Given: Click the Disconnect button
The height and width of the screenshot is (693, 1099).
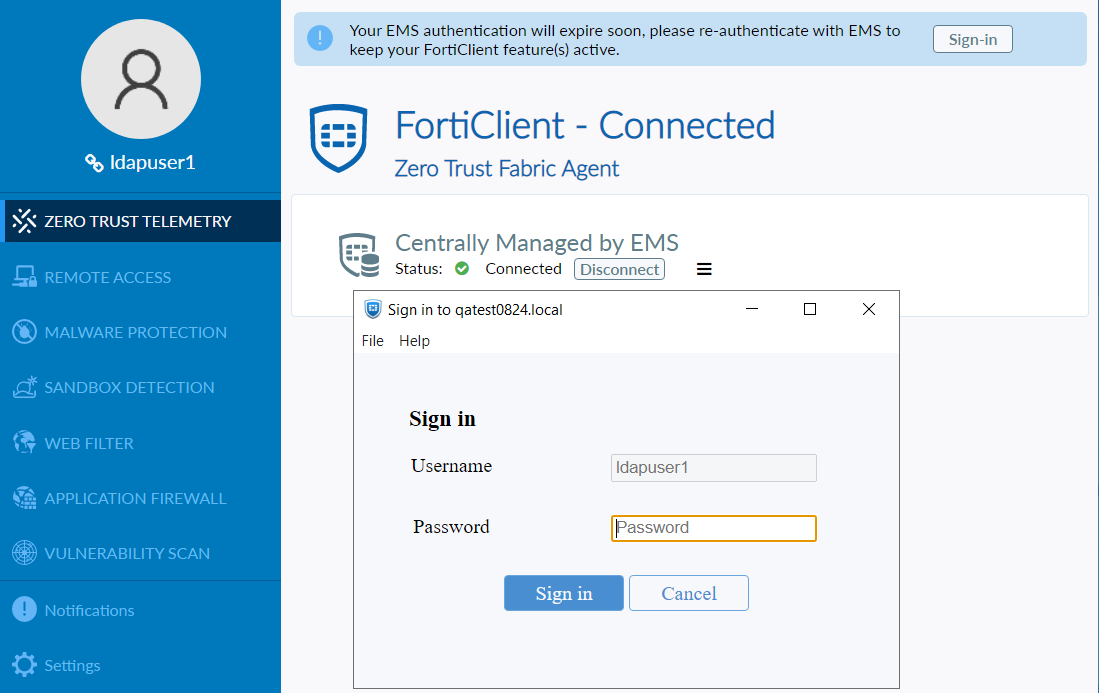Looking at the screenshot, I should [618, 268].
